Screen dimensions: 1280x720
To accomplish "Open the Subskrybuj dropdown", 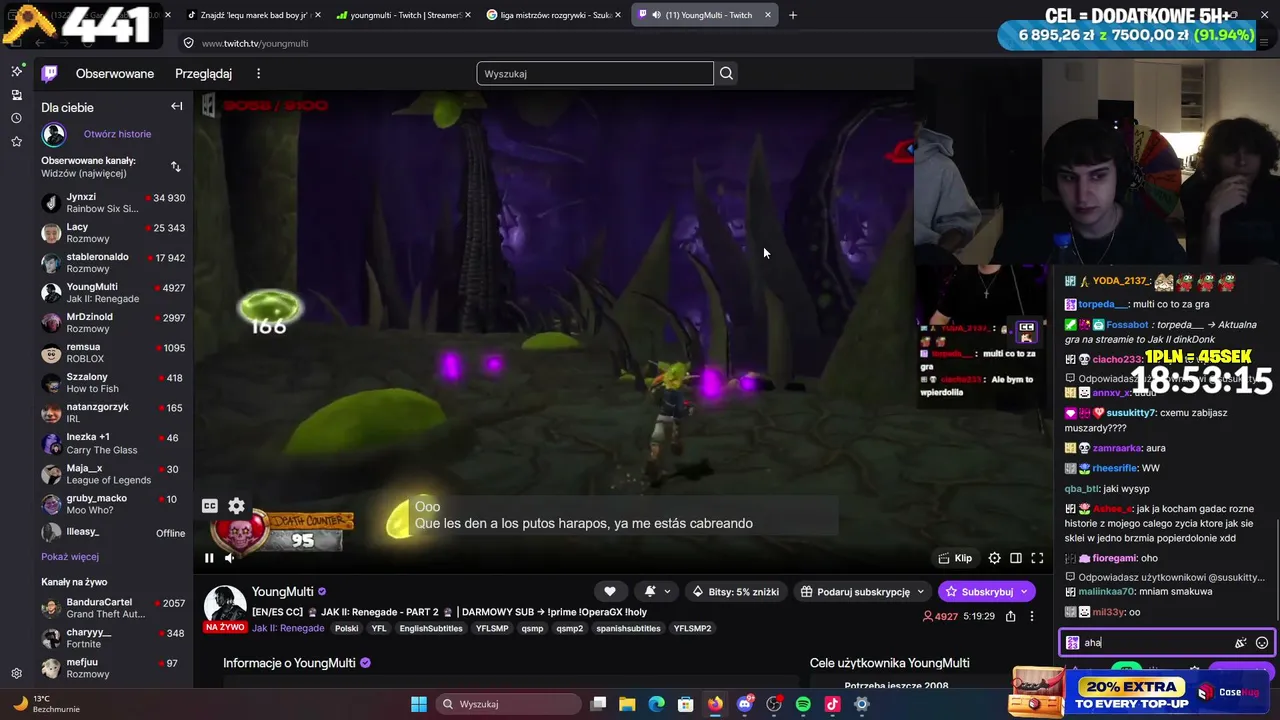I will click(x=986, y=591).
